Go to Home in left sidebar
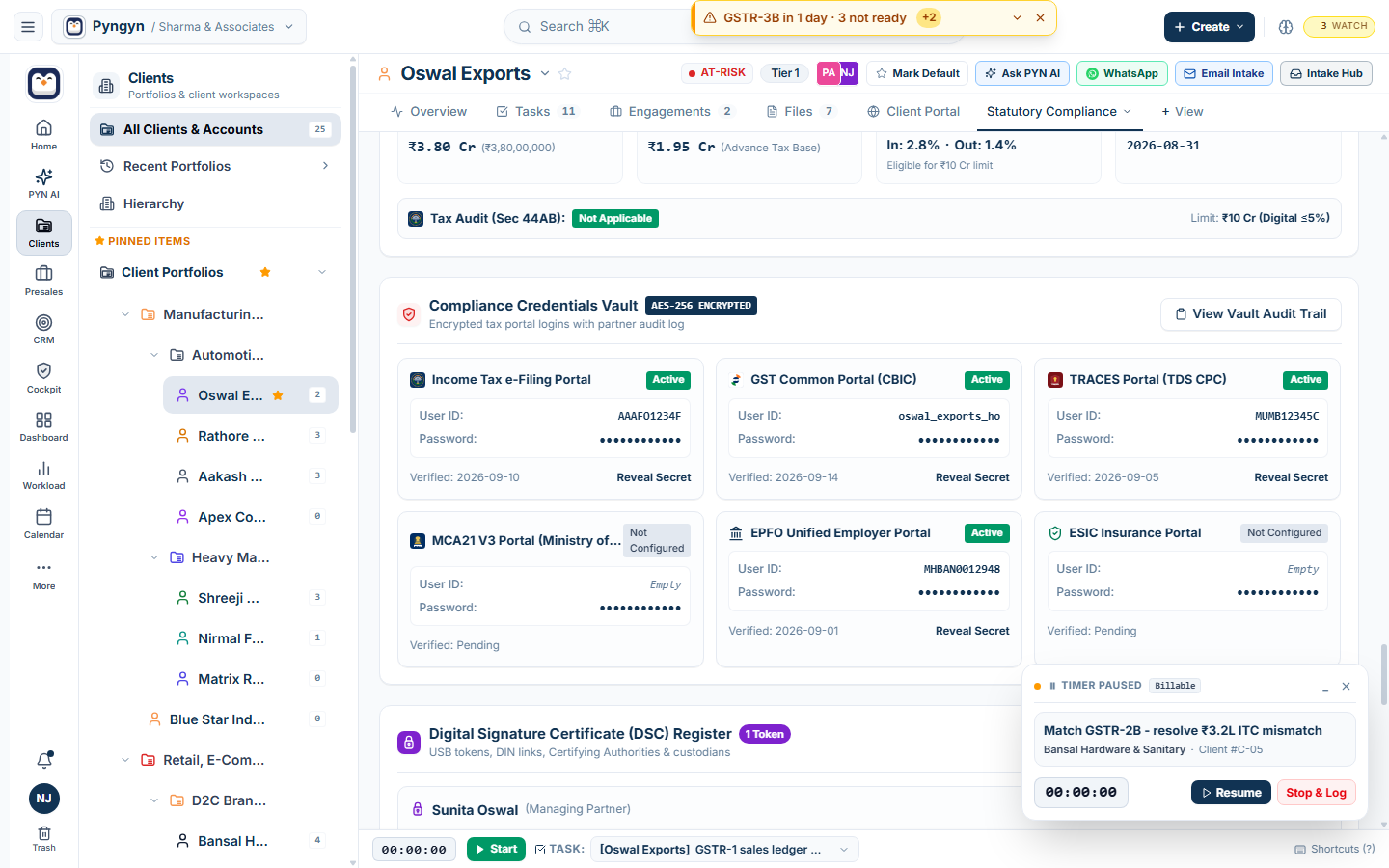 pyautogui.click(x=43, y=135)
